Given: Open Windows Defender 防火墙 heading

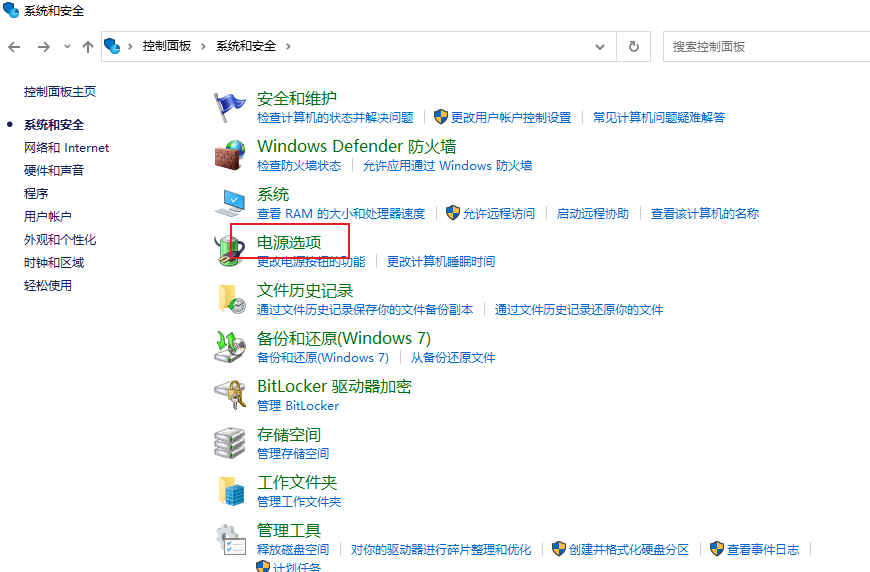Looking at the screenshot, I should tap(356, 146).
